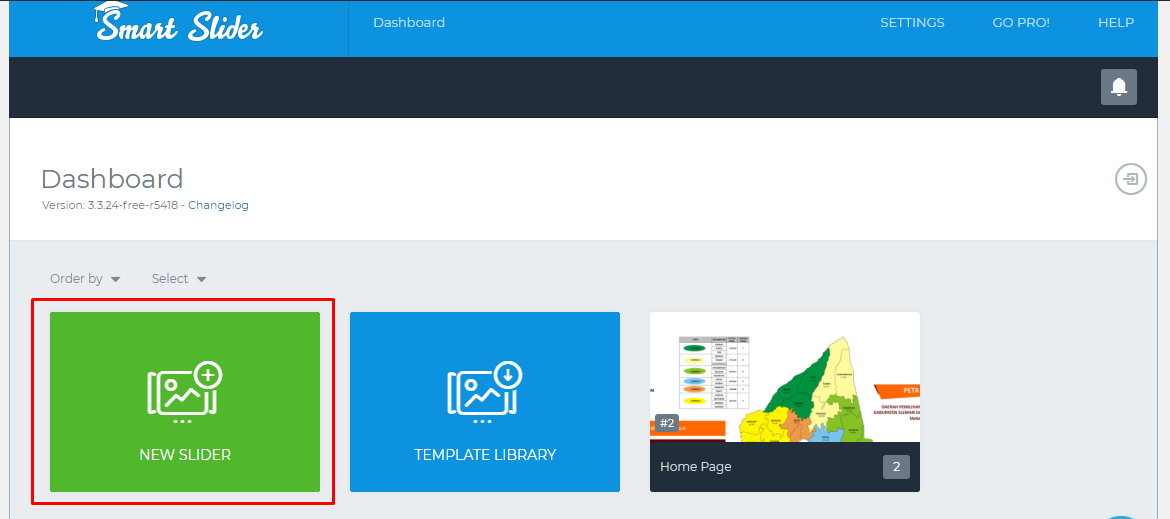Image resolution: width=1170 pixels, height=519 pixels.
Task: Open the Home Page slider map thumbnail
Action: (x=785, y=375)
